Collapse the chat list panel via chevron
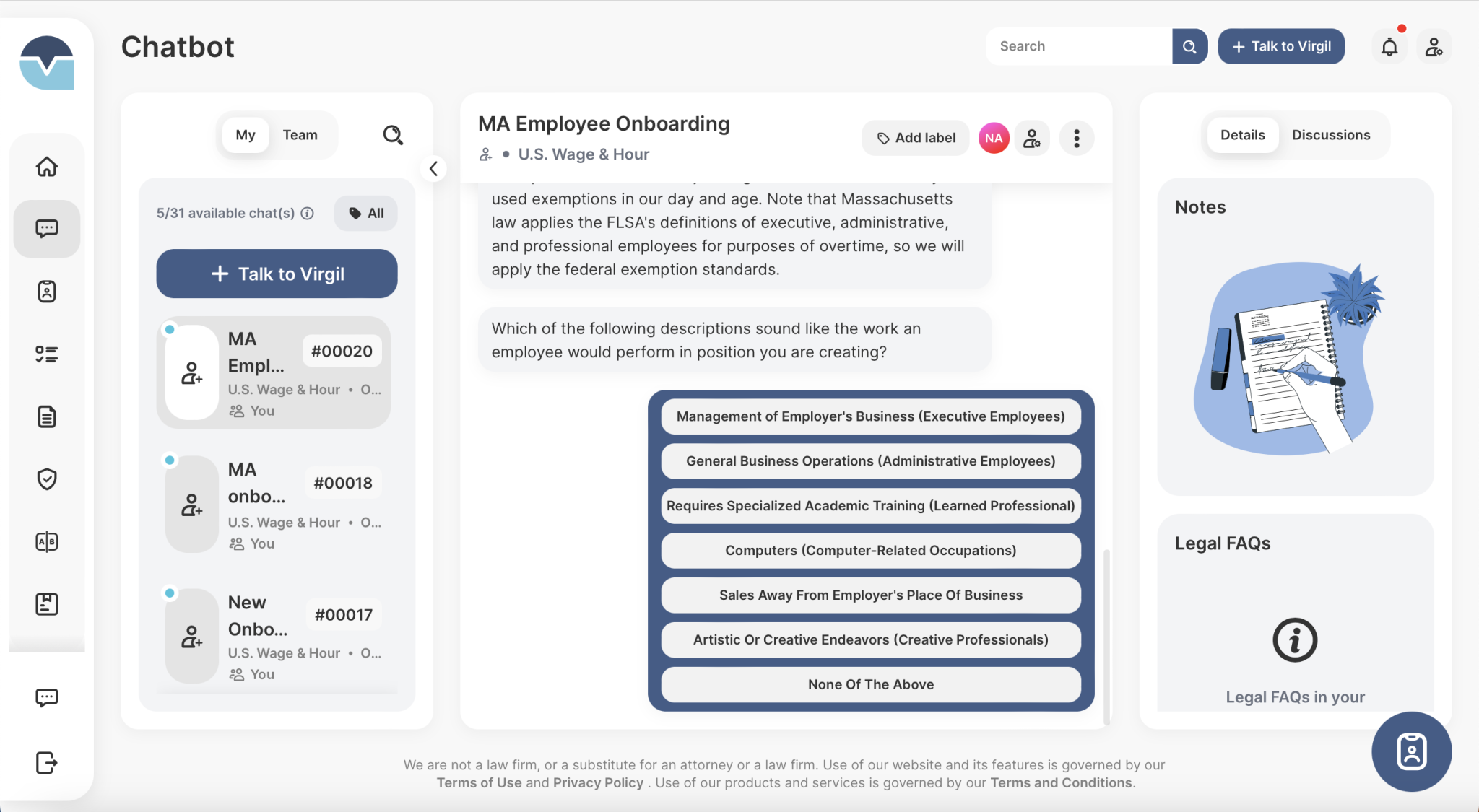Image resolution: width=1479 pixels, height=812 pixels. point(433,168)
